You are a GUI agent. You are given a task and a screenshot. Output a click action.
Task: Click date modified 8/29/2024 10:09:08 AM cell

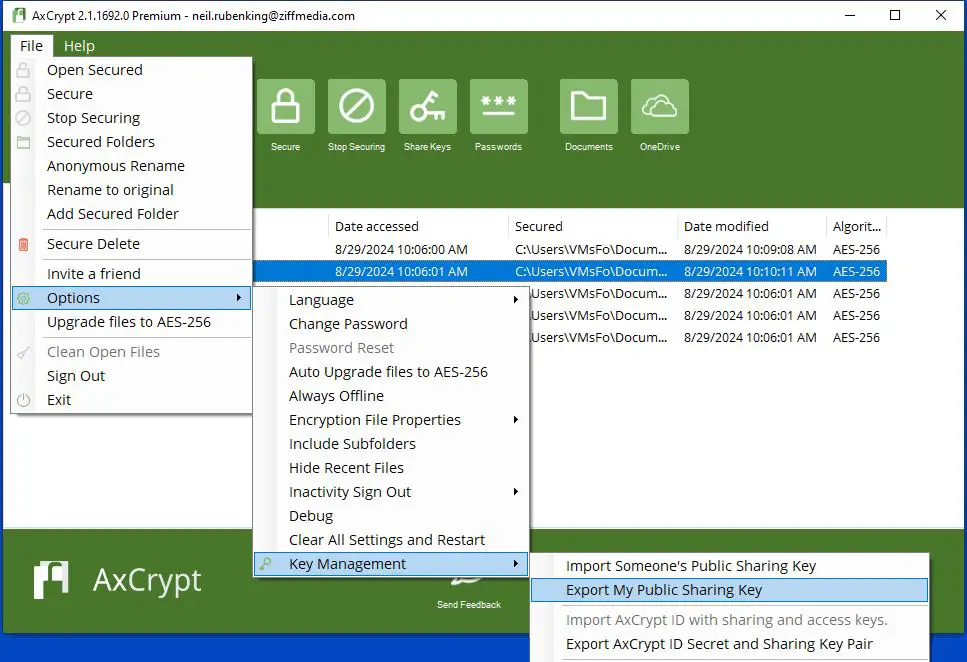point(750,250)
